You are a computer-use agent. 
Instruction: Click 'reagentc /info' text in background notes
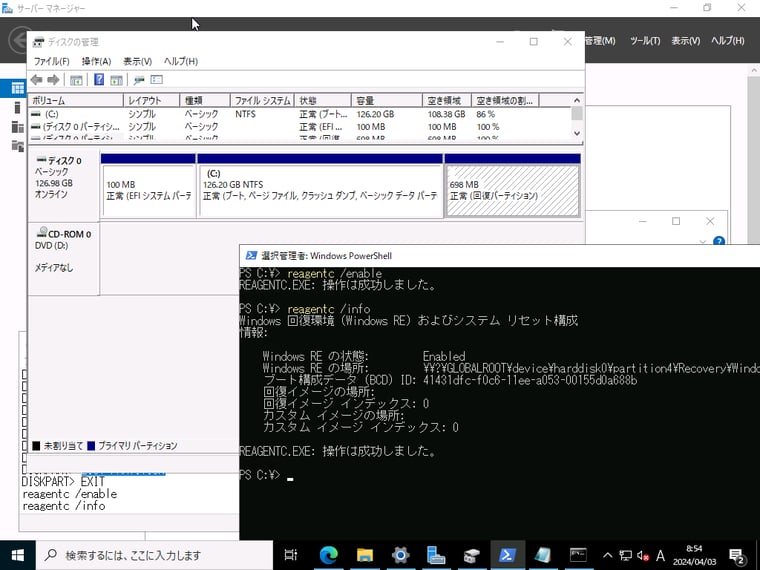pyautogui.click(x=64, y=506)
